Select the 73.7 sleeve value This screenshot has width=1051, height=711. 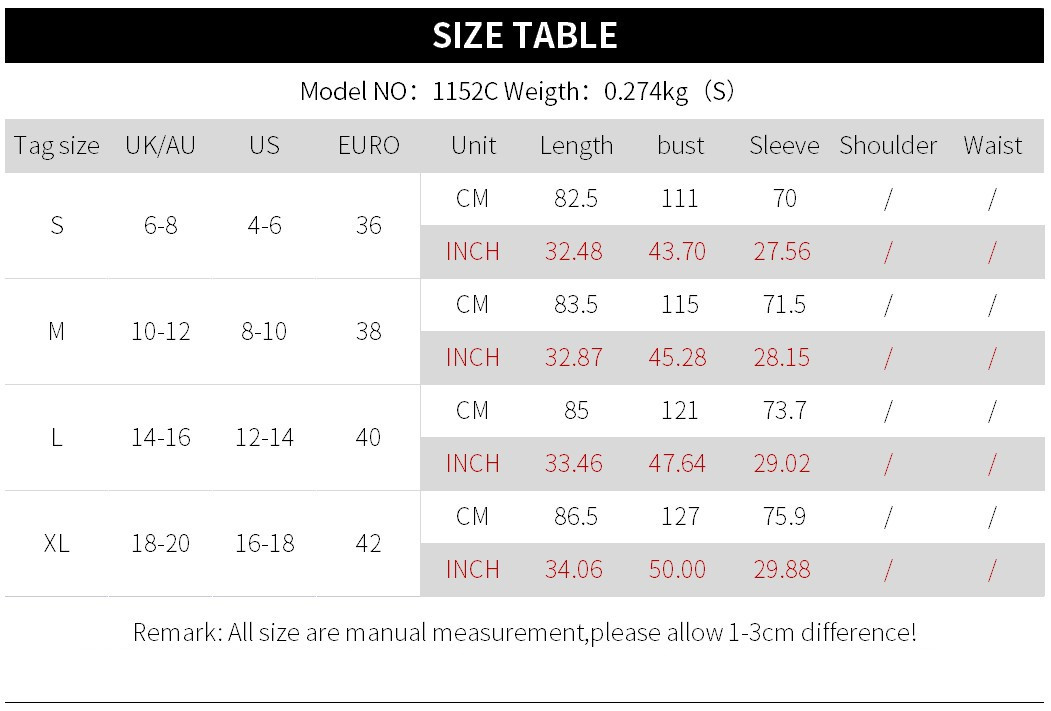(784, 411)
